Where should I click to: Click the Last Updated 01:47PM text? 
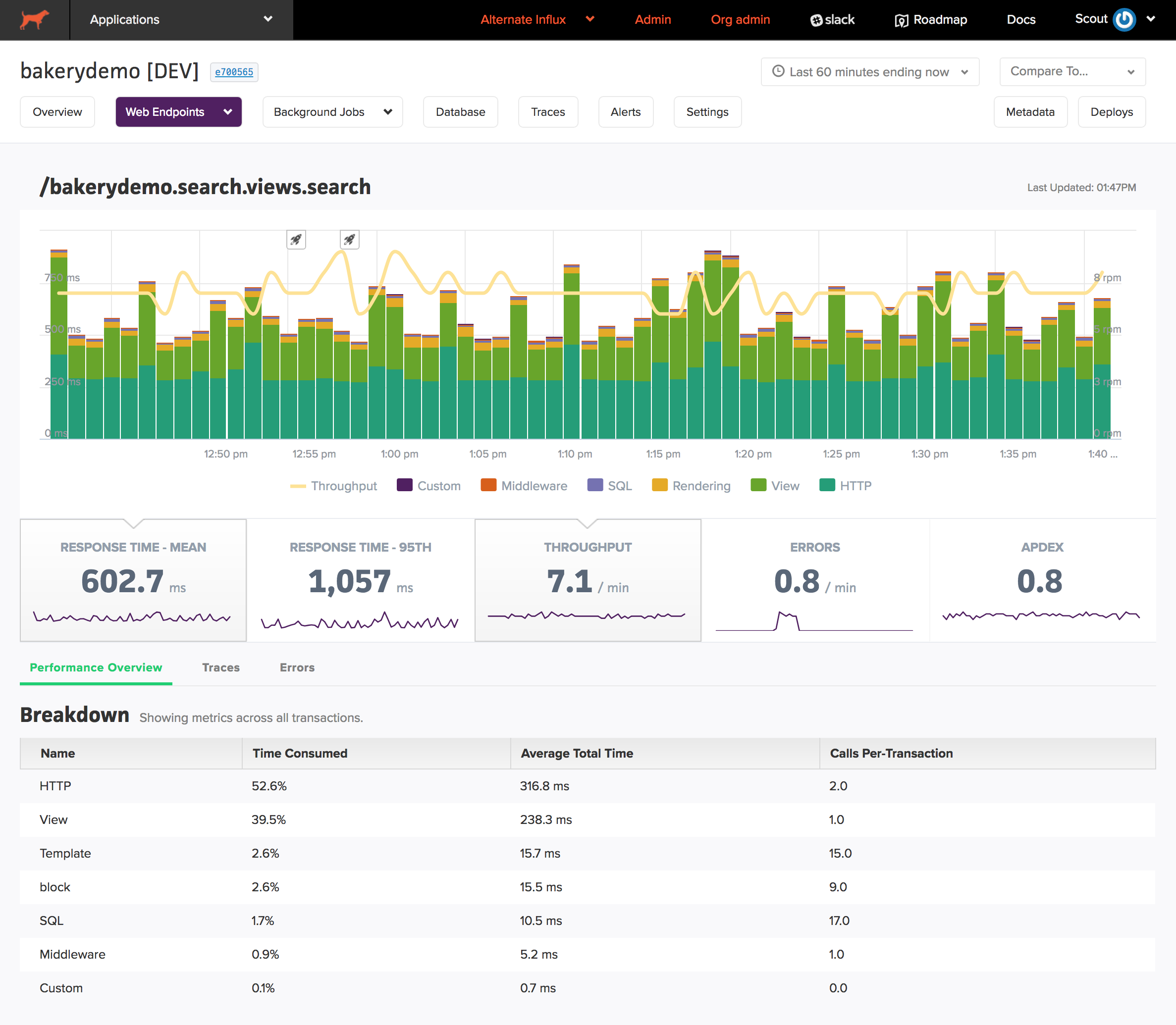tap(1081, 188)
